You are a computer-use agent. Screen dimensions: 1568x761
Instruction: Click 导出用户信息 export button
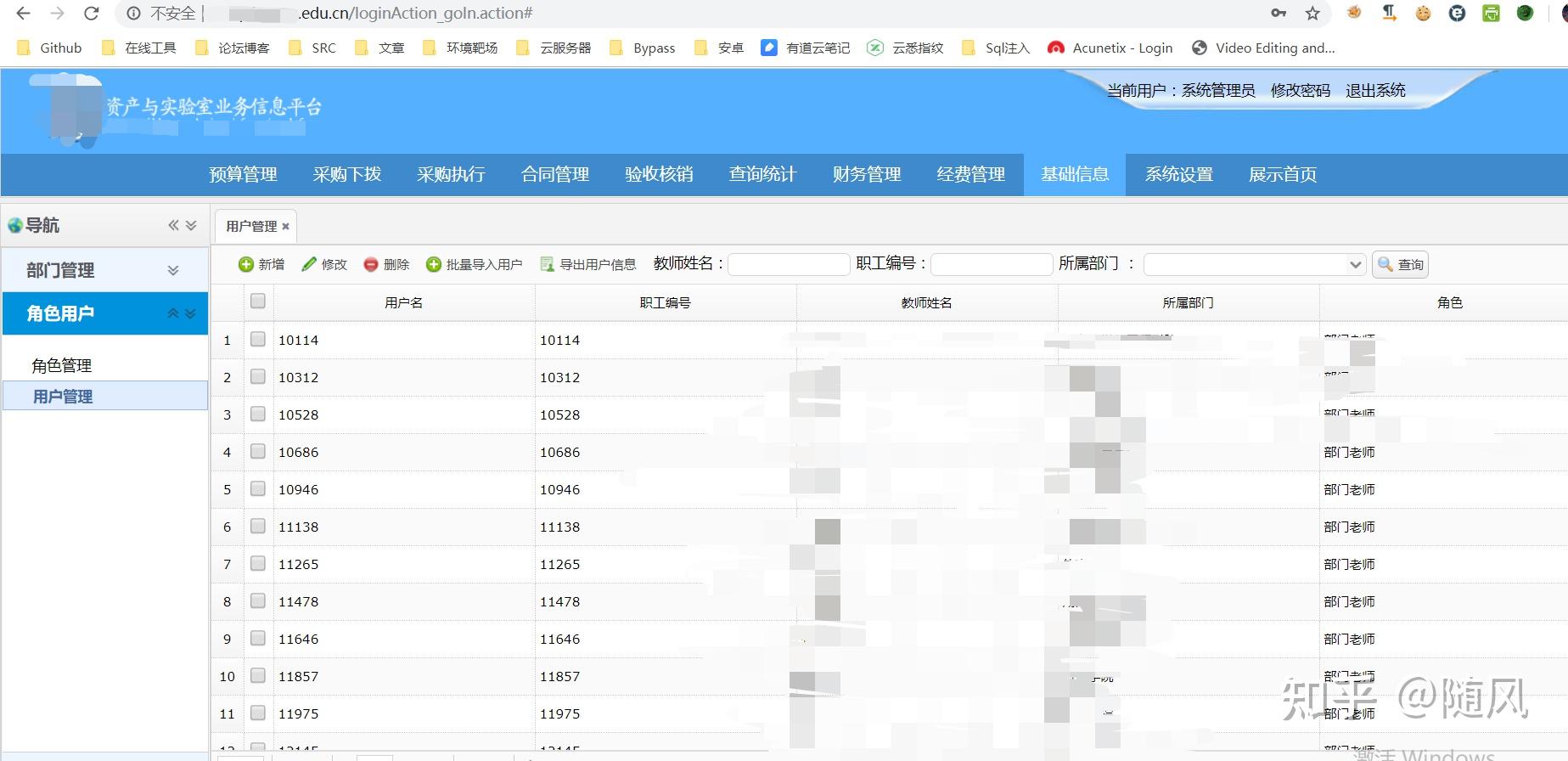(x=588, y=264)
